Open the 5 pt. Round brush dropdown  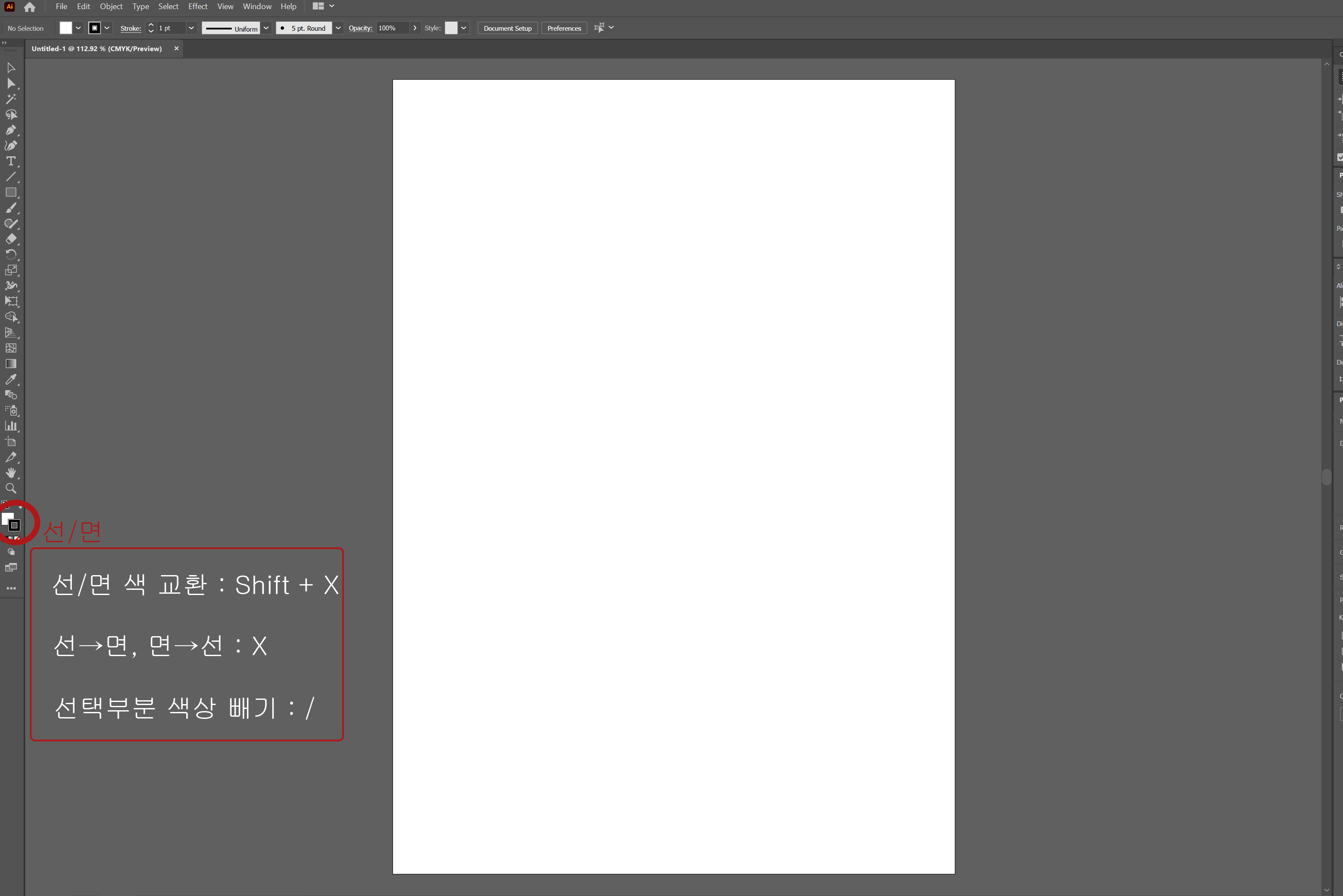[x=338, y=28]
